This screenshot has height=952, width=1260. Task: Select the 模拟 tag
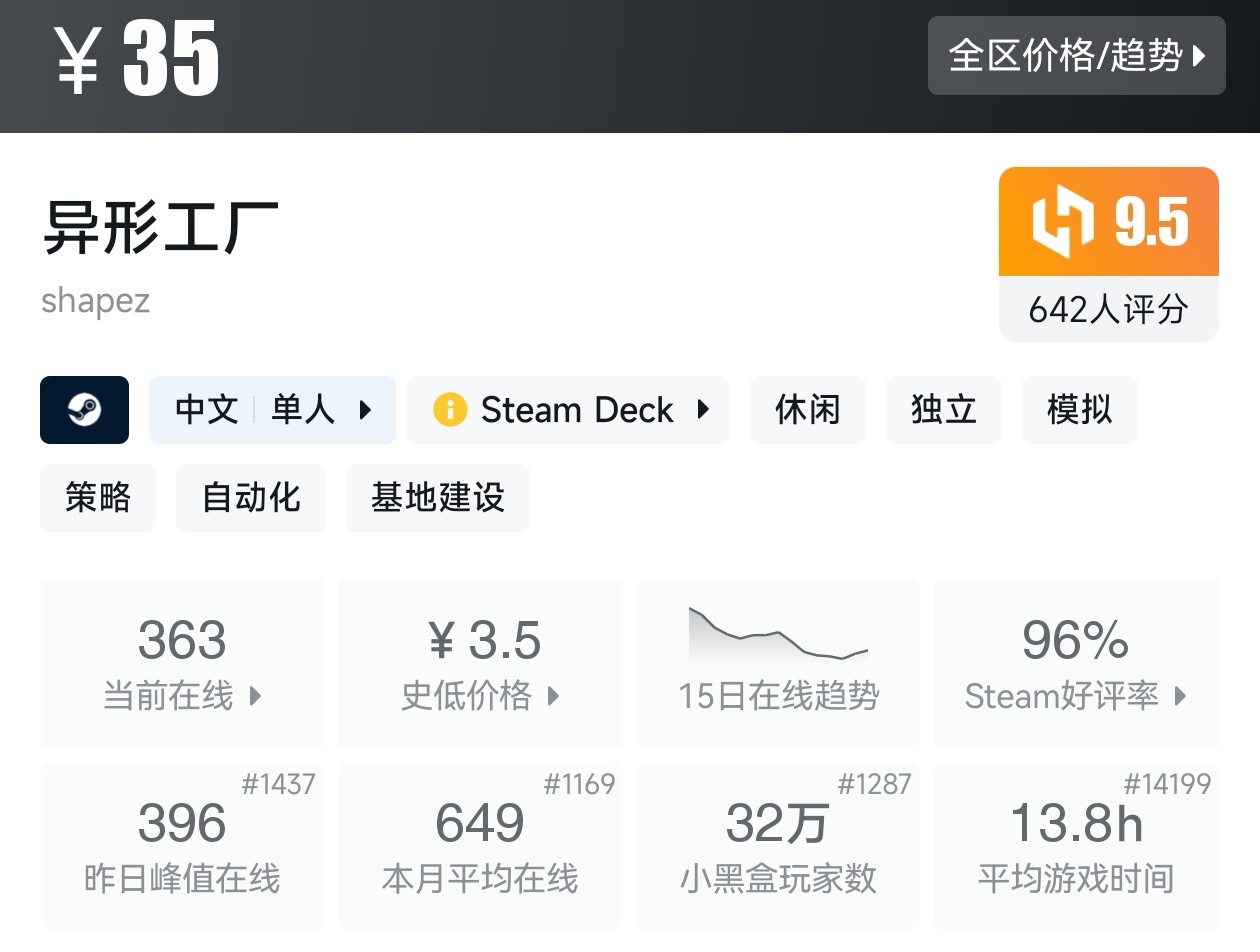coord(1079,410)
